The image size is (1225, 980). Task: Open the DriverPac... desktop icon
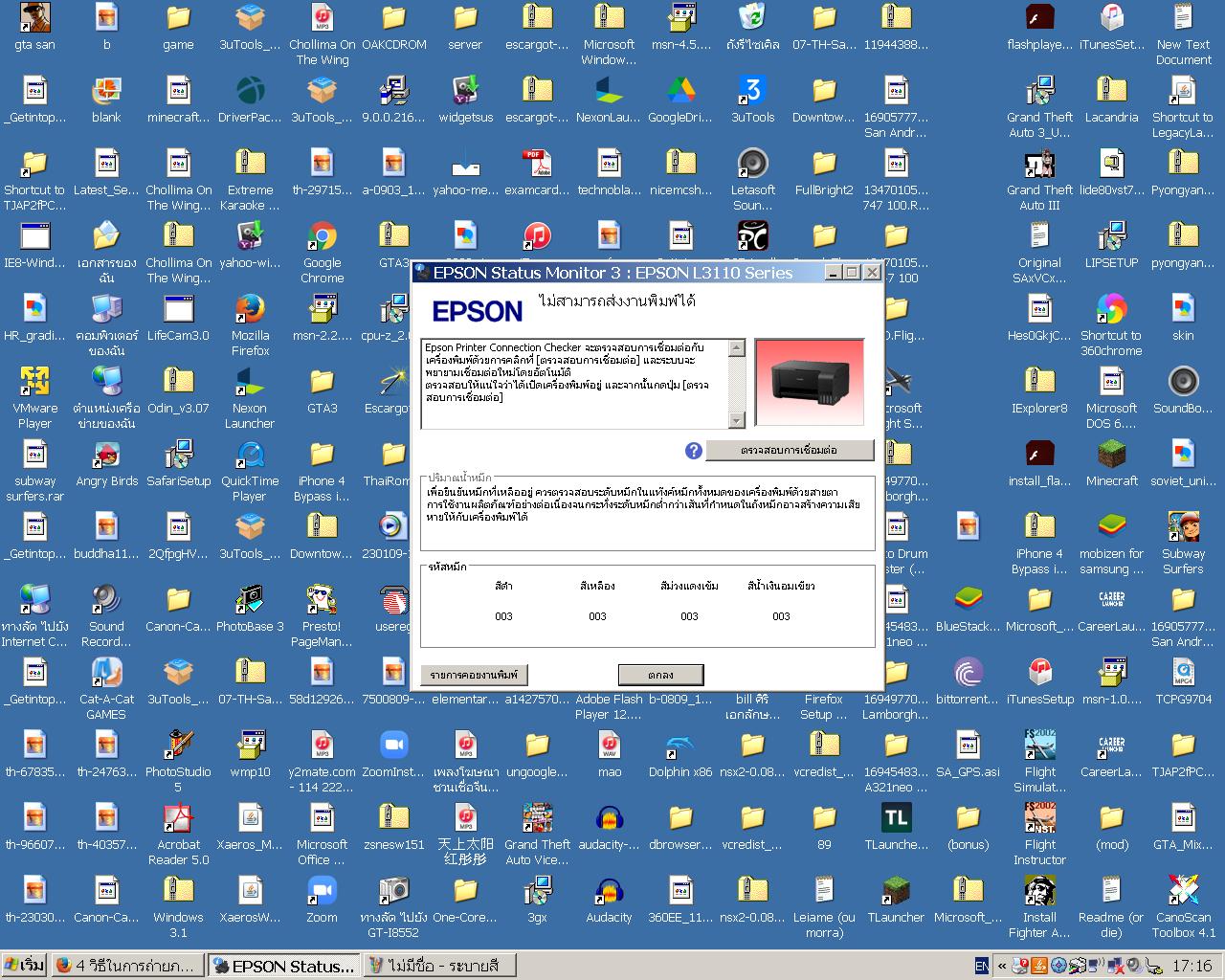point(250,100)
